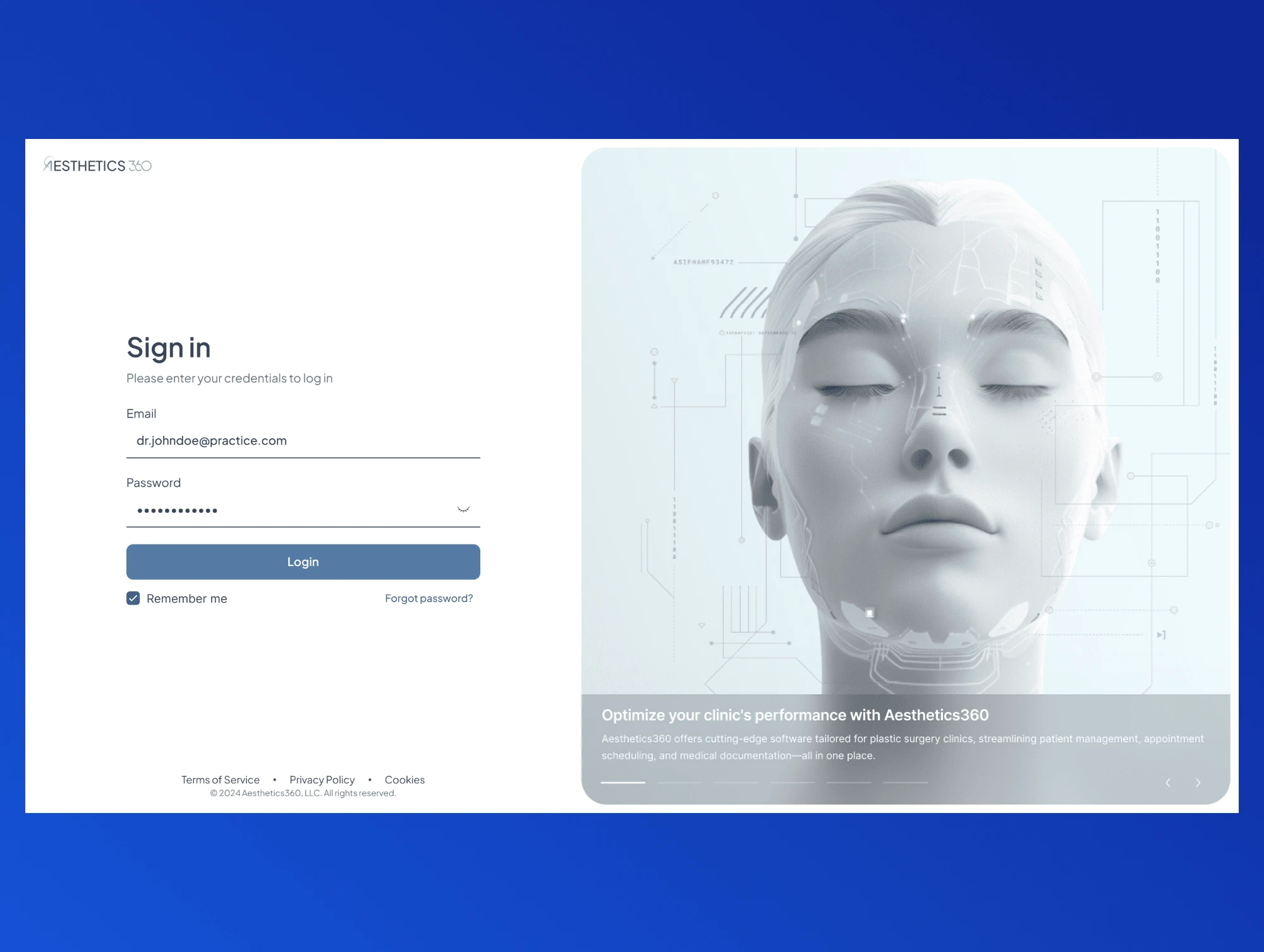Open the Terms of Service link
Screen dimensions: 1264x952
(x=220, y=780)
